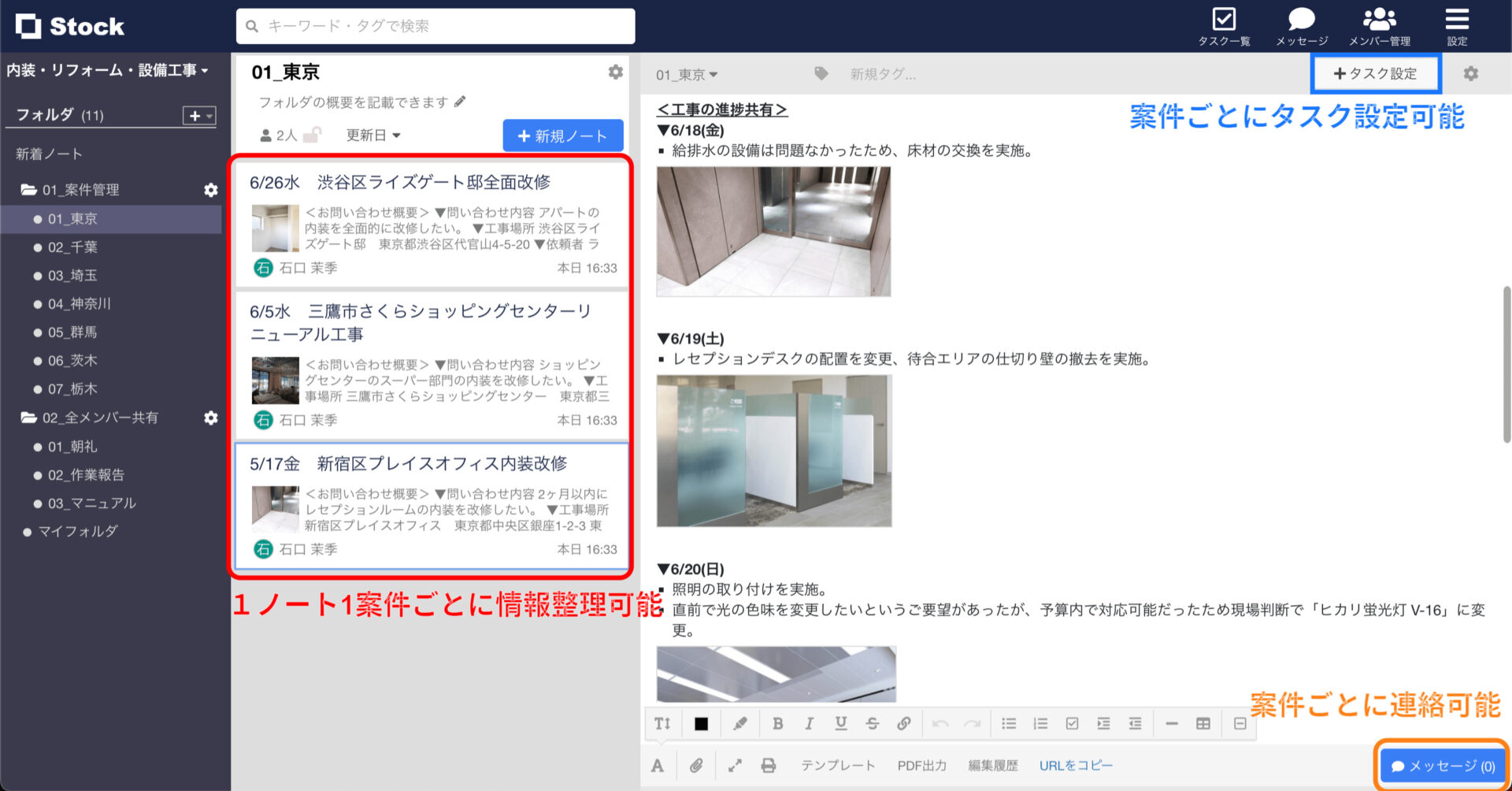Toggle underline formatting
Viewport: 1512px width, 791px height.
(x=840, y=723)
